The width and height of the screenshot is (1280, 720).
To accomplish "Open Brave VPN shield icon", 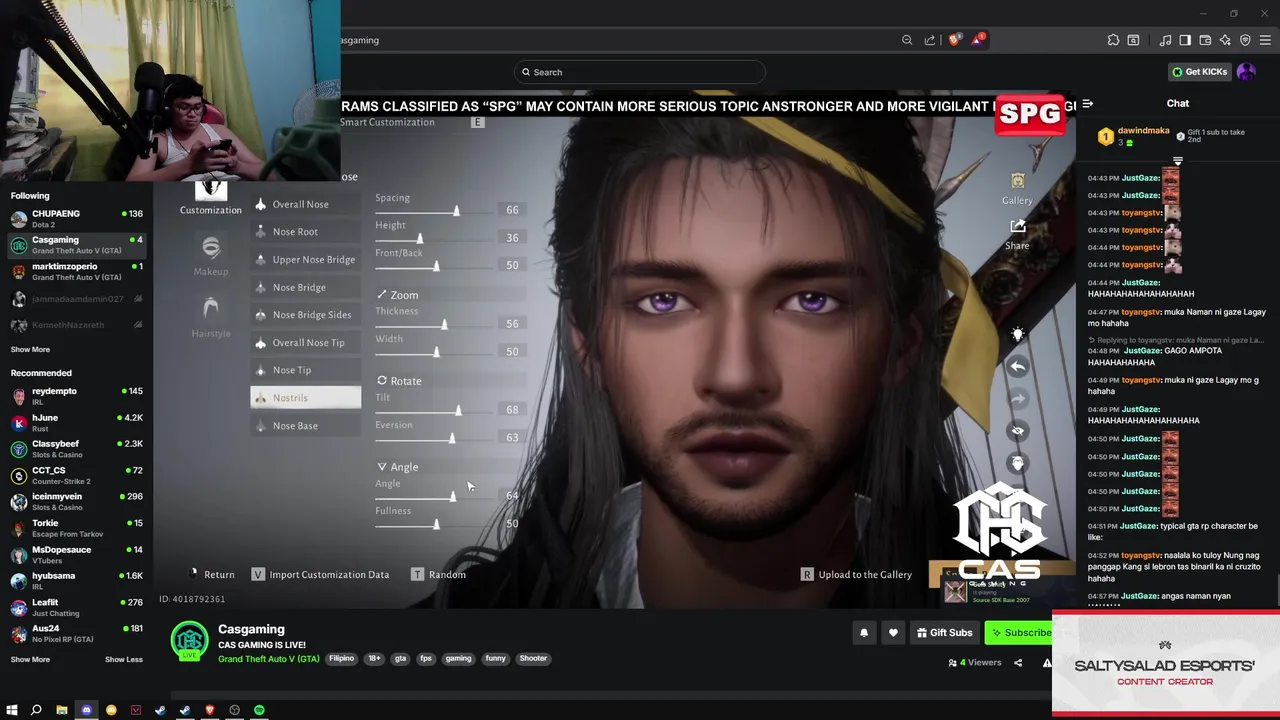I will pyautogui.click(x=1245, y=40).
